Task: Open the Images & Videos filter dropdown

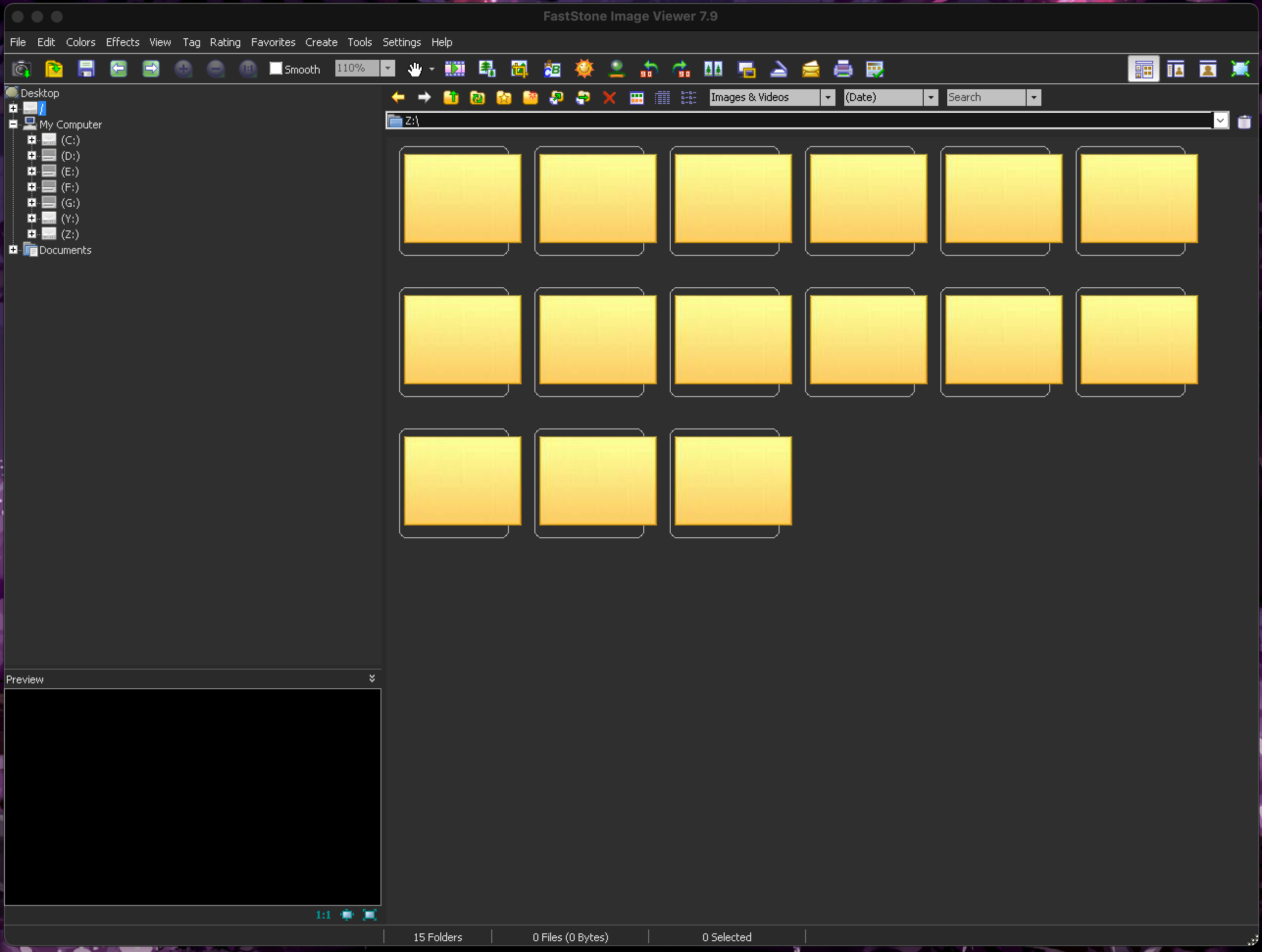Action: coord(827,98)
